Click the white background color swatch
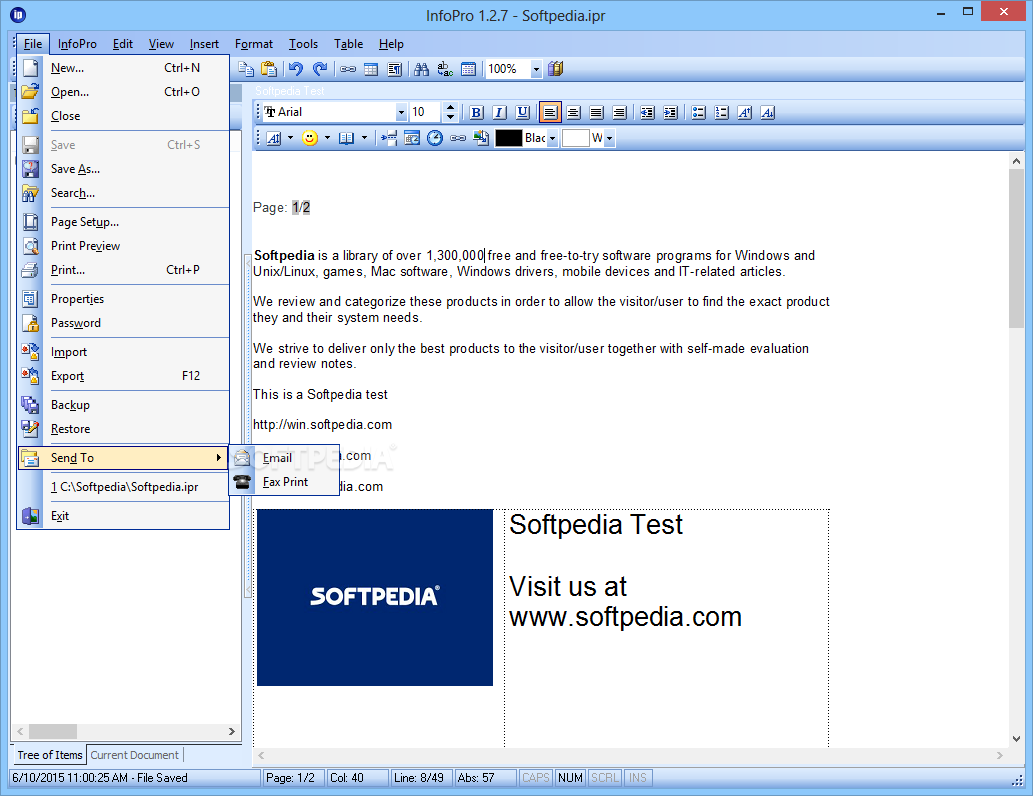 click(575, 138)
